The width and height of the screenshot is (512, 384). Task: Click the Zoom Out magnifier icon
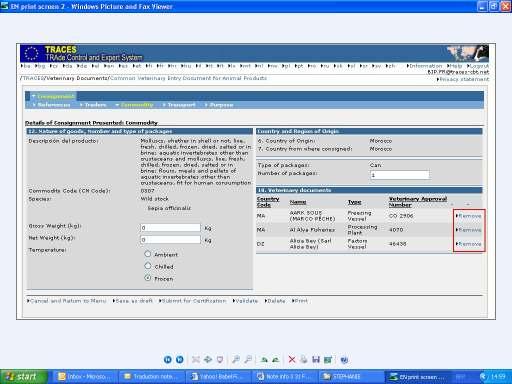248,359
